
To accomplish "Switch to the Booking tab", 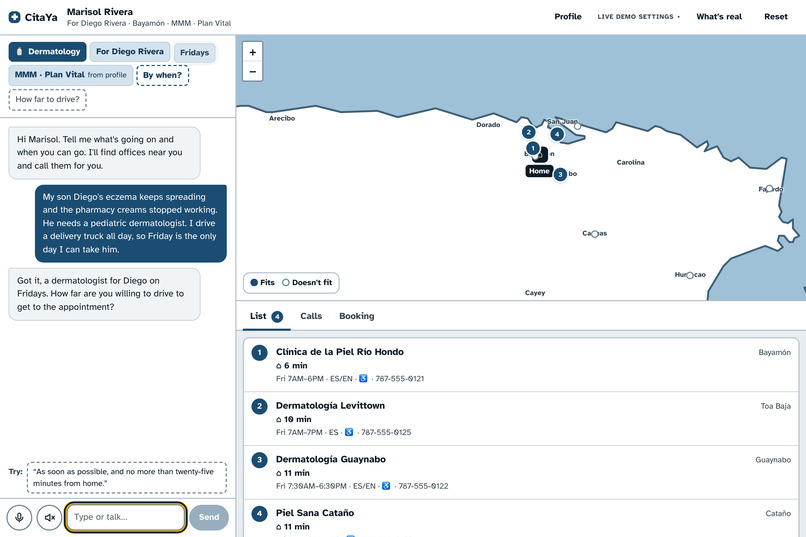I will pos(356,316).
